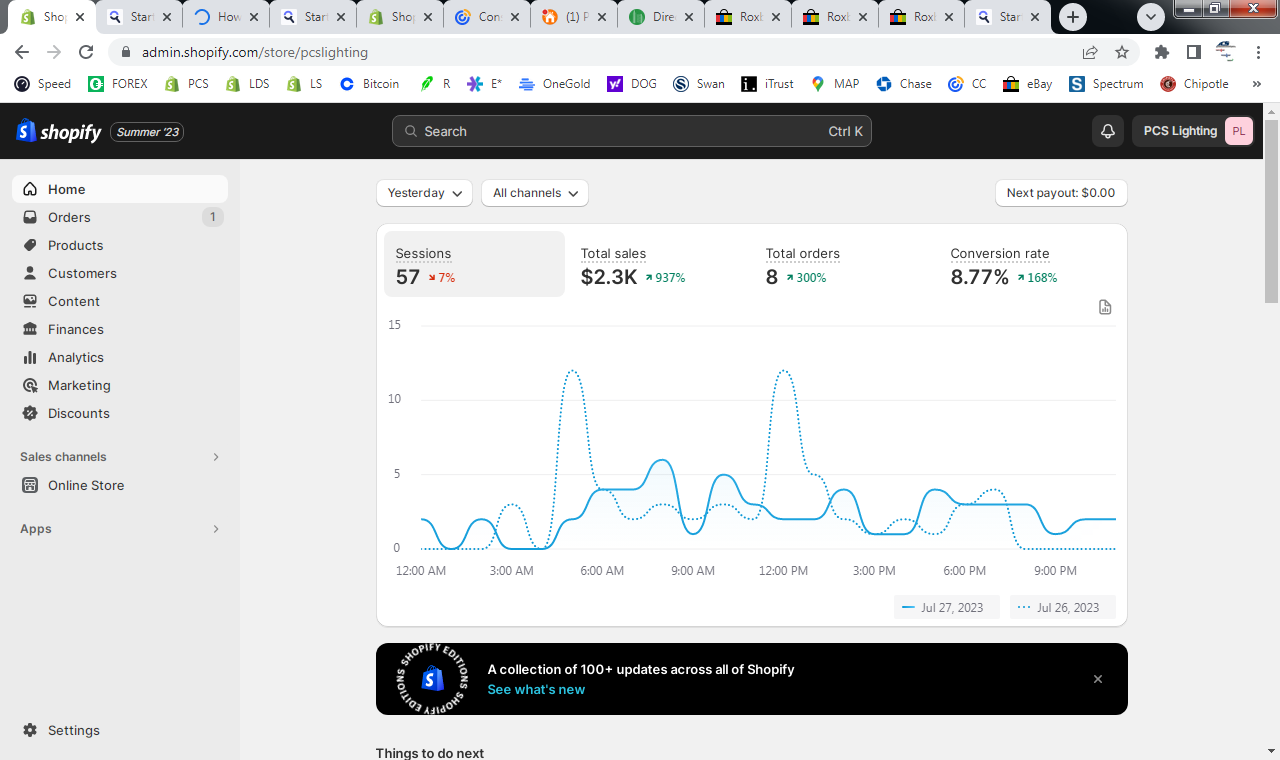Select the Total sales metric card
The height and width of the screenshot is (760, 1280).
pos(659,264)
